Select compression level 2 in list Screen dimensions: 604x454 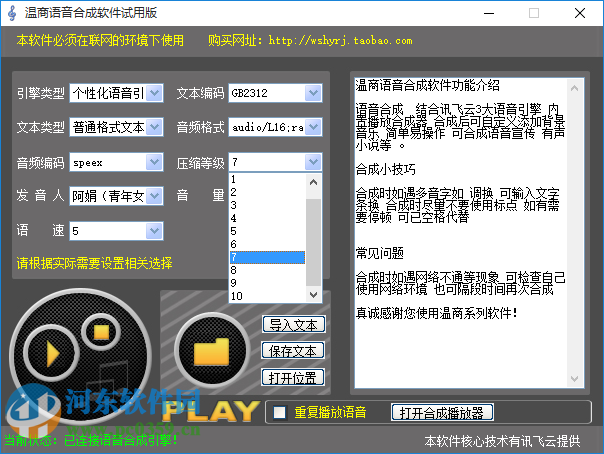[267, 192]
